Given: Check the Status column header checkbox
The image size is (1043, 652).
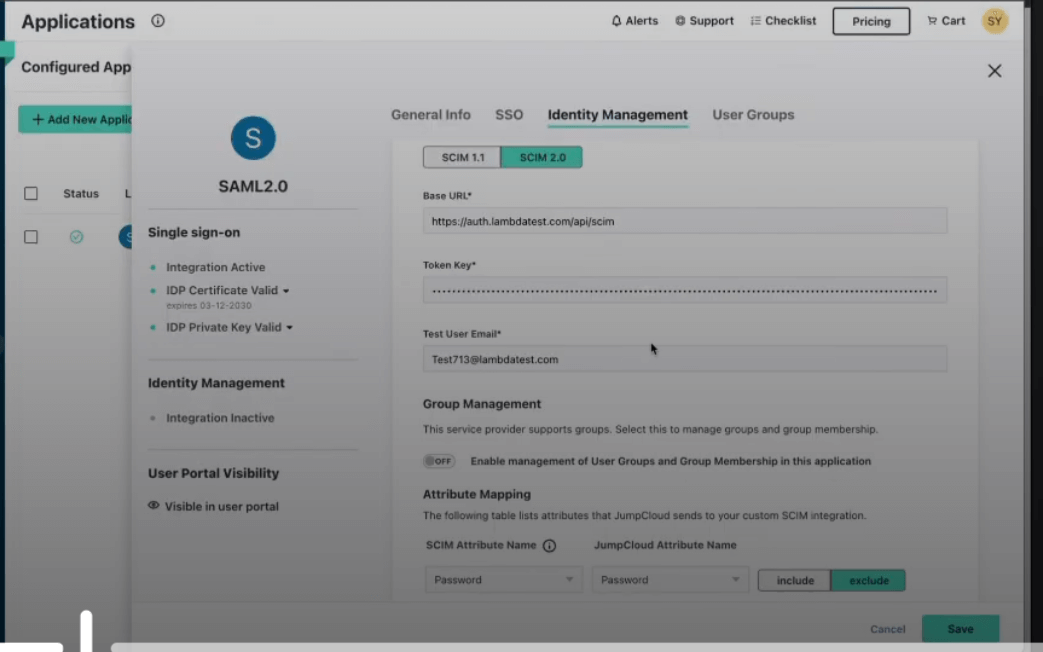Looking at the screenshot, I should [30, 193].
